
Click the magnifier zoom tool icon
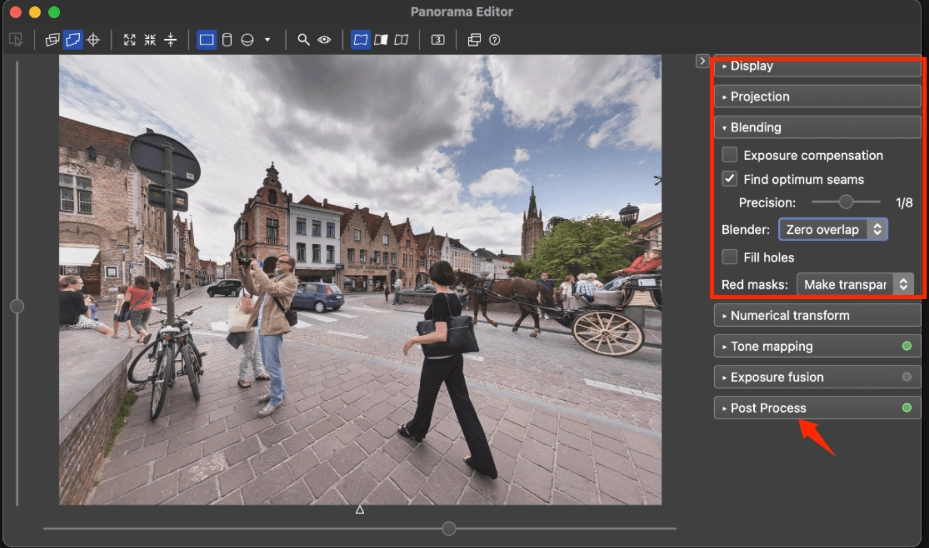point(303,40)
